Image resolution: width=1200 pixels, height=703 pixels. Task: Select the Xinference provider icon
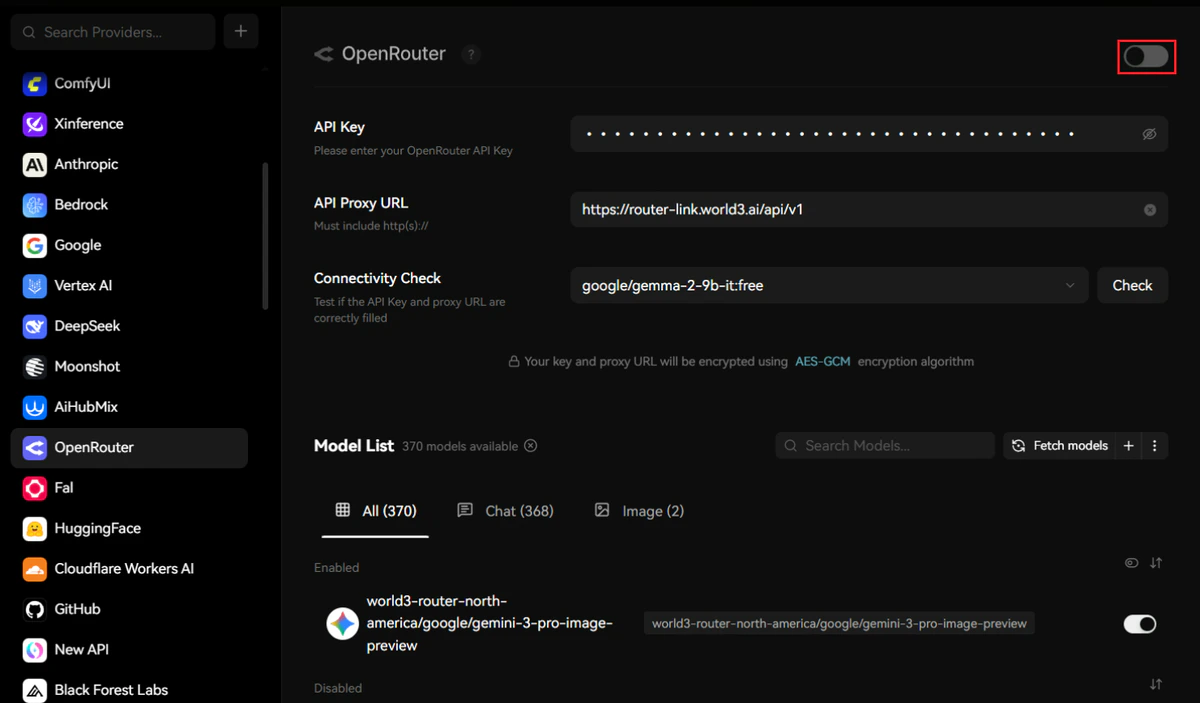click(x=35, y=124)
